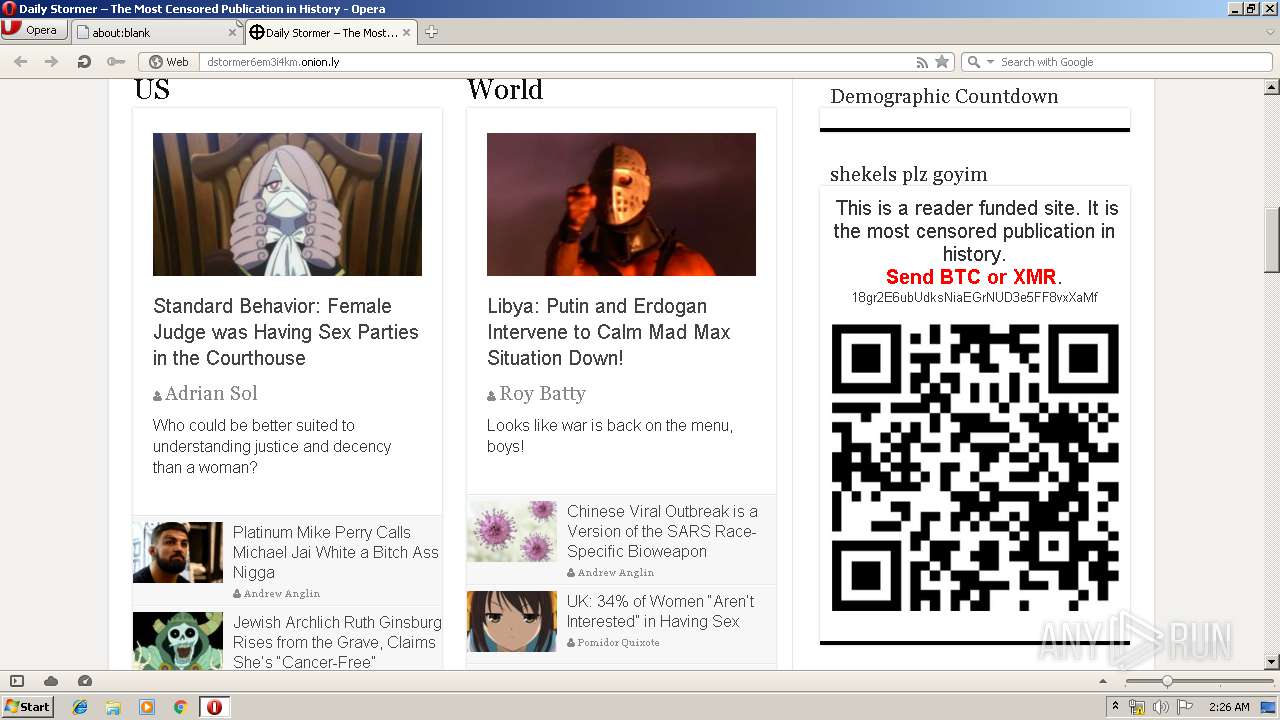Open author link Adrian Sol
1280x720 pixels.
[x=211, y=393]
